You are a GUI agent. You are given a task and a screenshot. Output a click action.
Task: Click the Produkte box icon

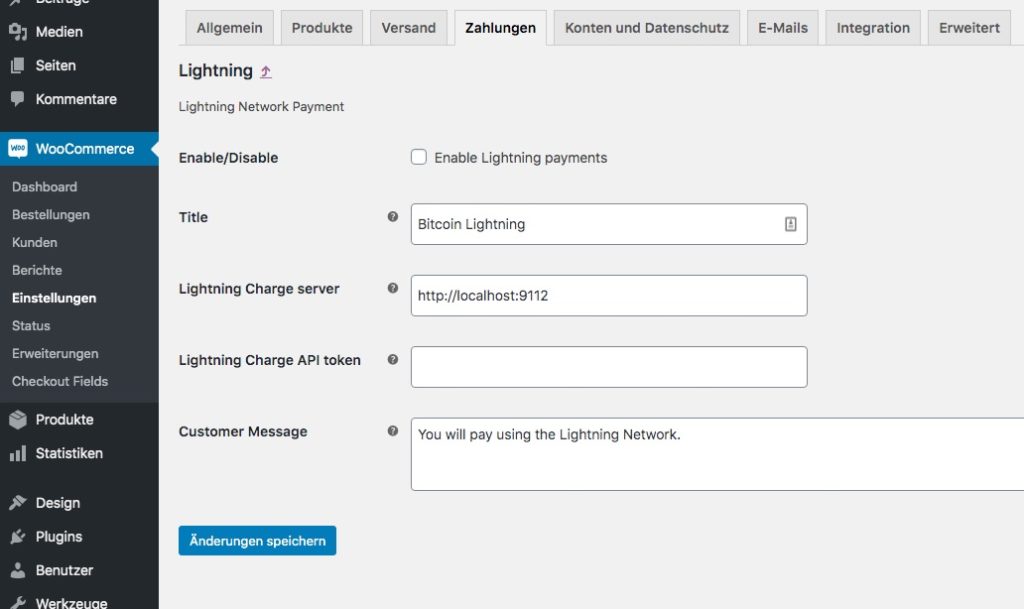click(18, 420)
